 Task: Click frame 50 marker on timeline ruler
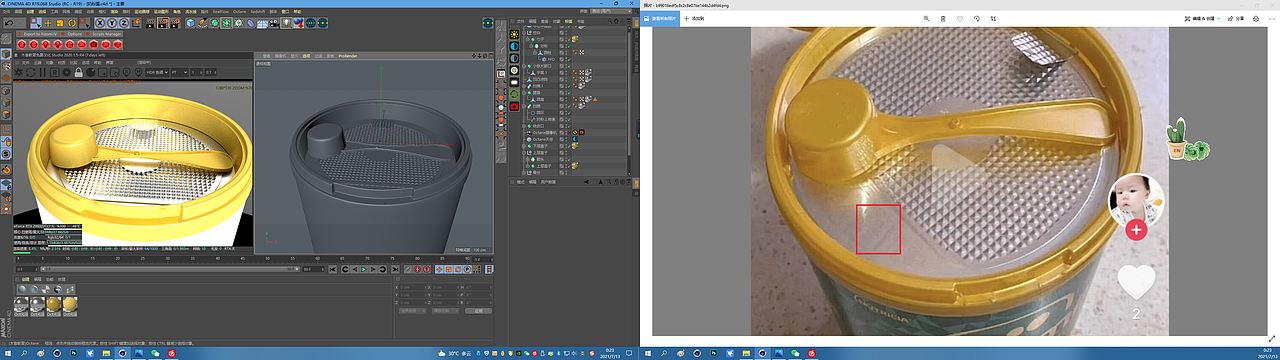tap(267, 258)
